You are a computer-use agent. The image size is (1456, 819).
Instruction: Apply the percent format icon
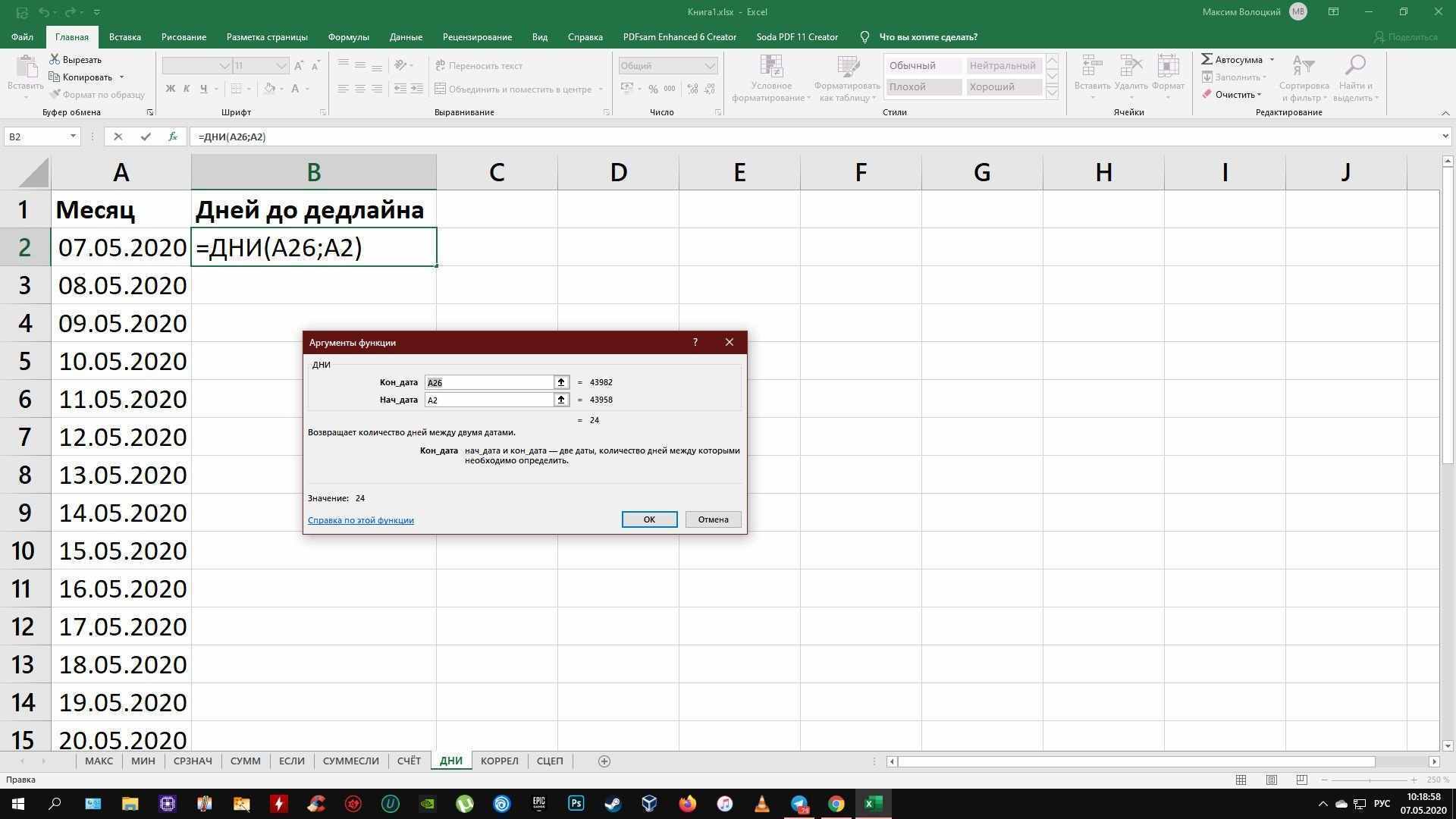coord(654,89)
